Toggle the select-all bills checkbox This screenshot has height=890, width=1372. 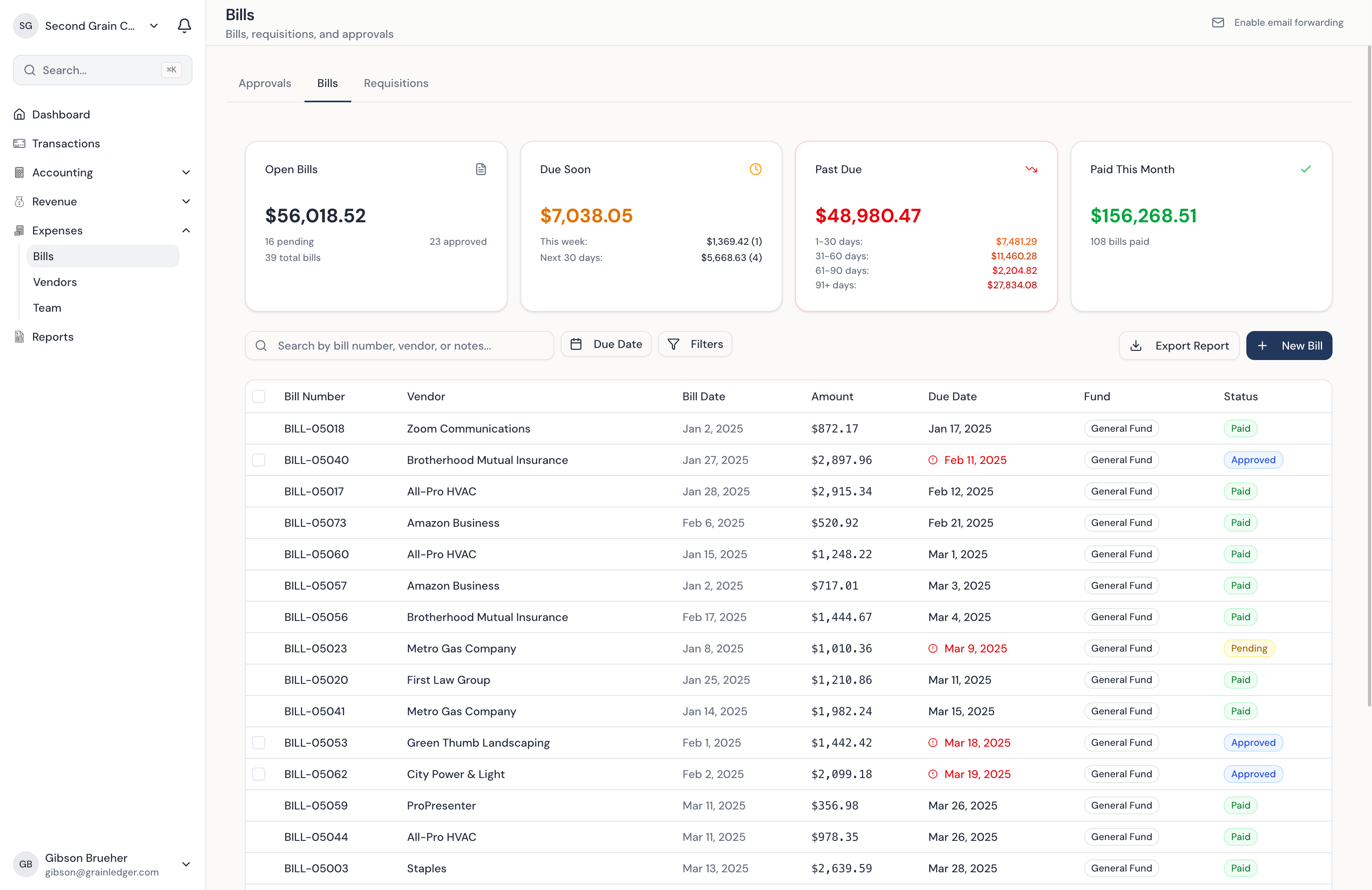pos(259,397)
